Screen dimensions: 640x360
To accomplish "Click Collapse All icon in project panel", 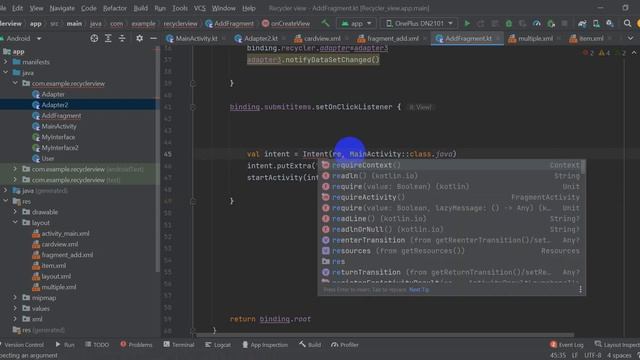I will click(122, 38).
